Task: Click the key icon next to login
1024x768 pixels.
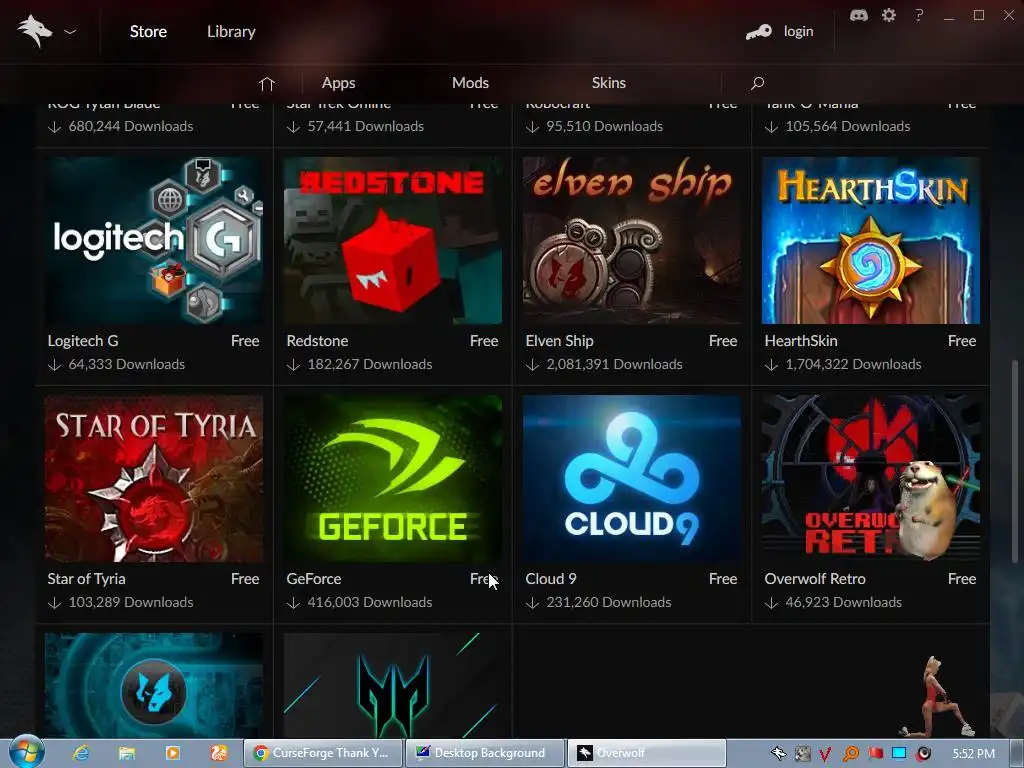Action: click(758, 31)
